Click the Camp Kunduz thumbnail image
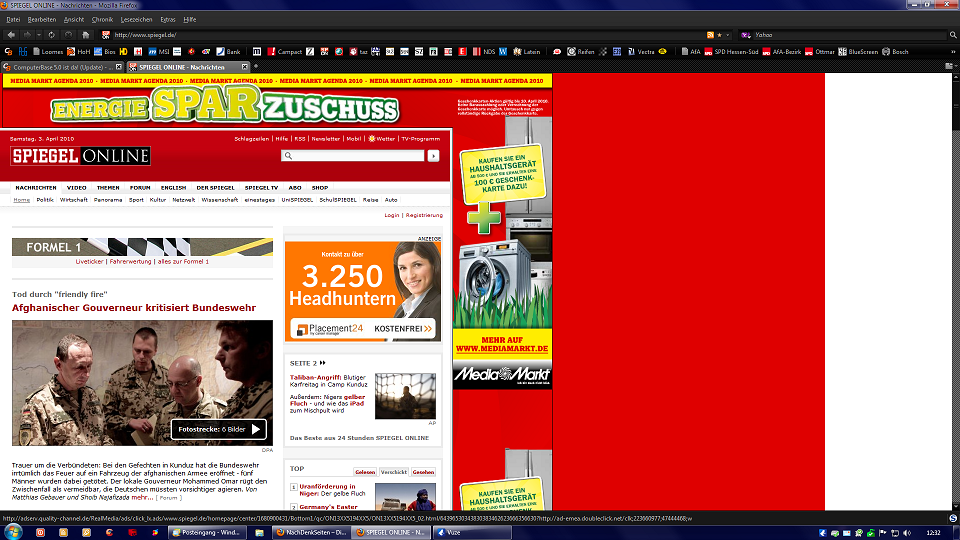Viewport: 960px width, 540px height. pyautogui.click(x=405, y=396)
